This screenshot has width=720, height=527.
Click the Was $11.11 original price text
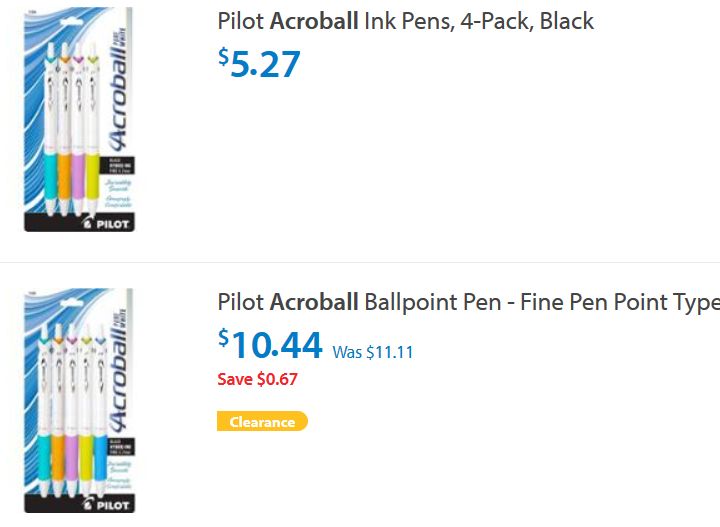[373, 352]
